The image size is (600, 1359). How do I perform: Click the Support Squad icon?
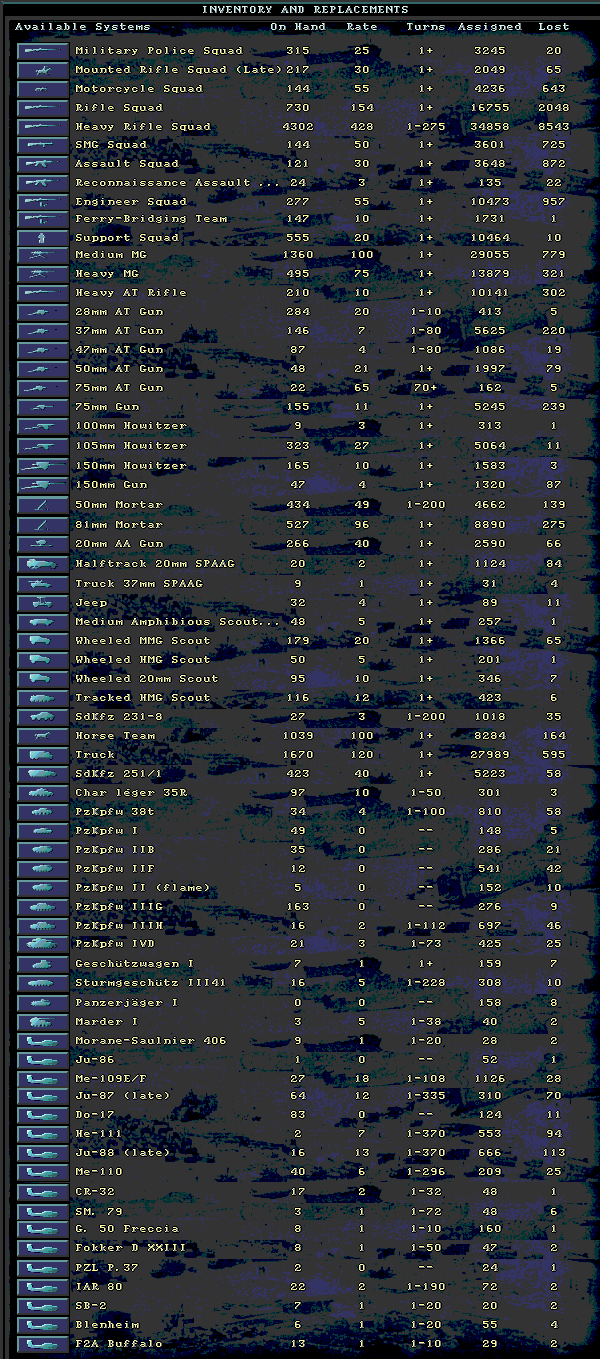point(42,238)
